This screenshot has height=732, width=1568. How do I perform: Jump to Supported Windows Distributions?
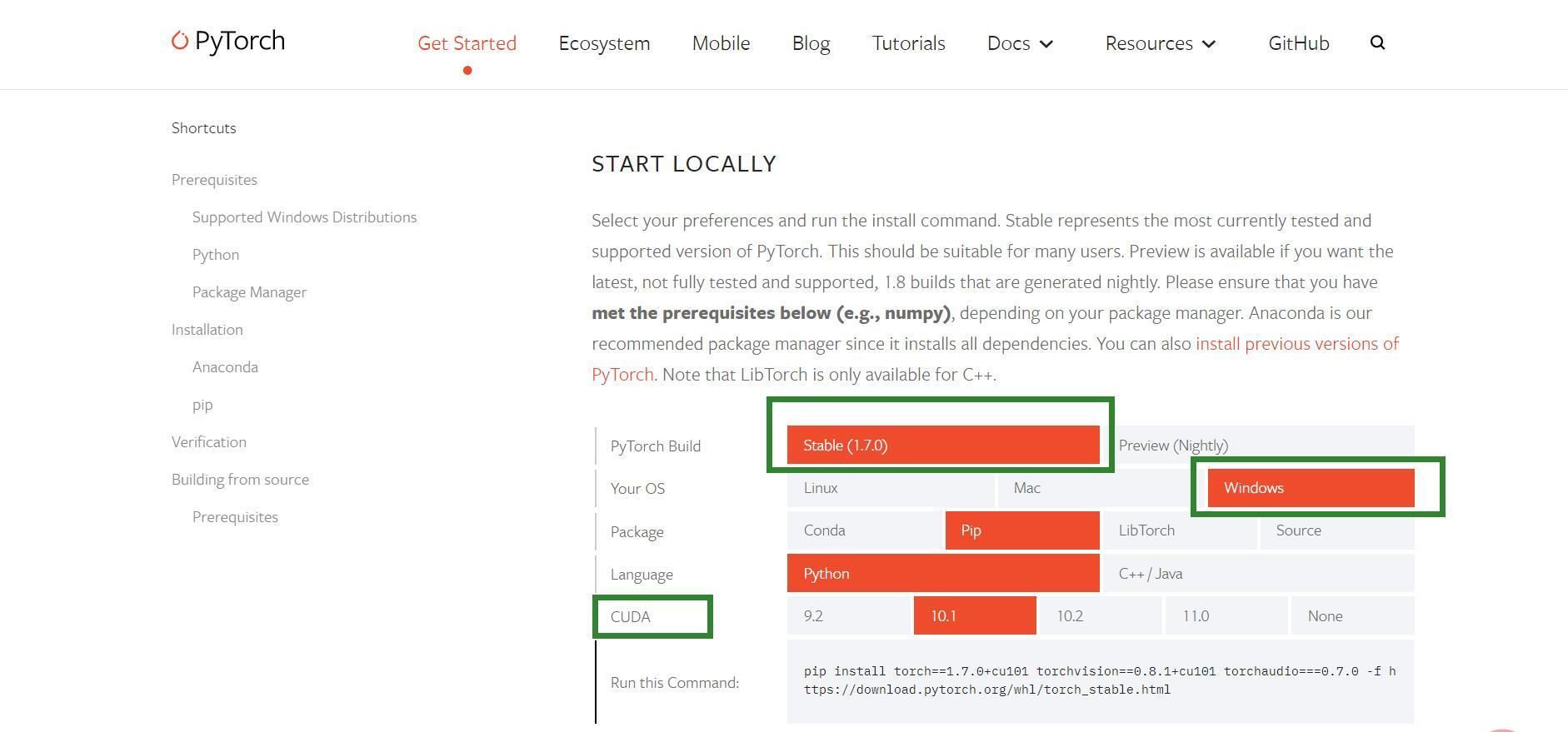click(304, 217)
